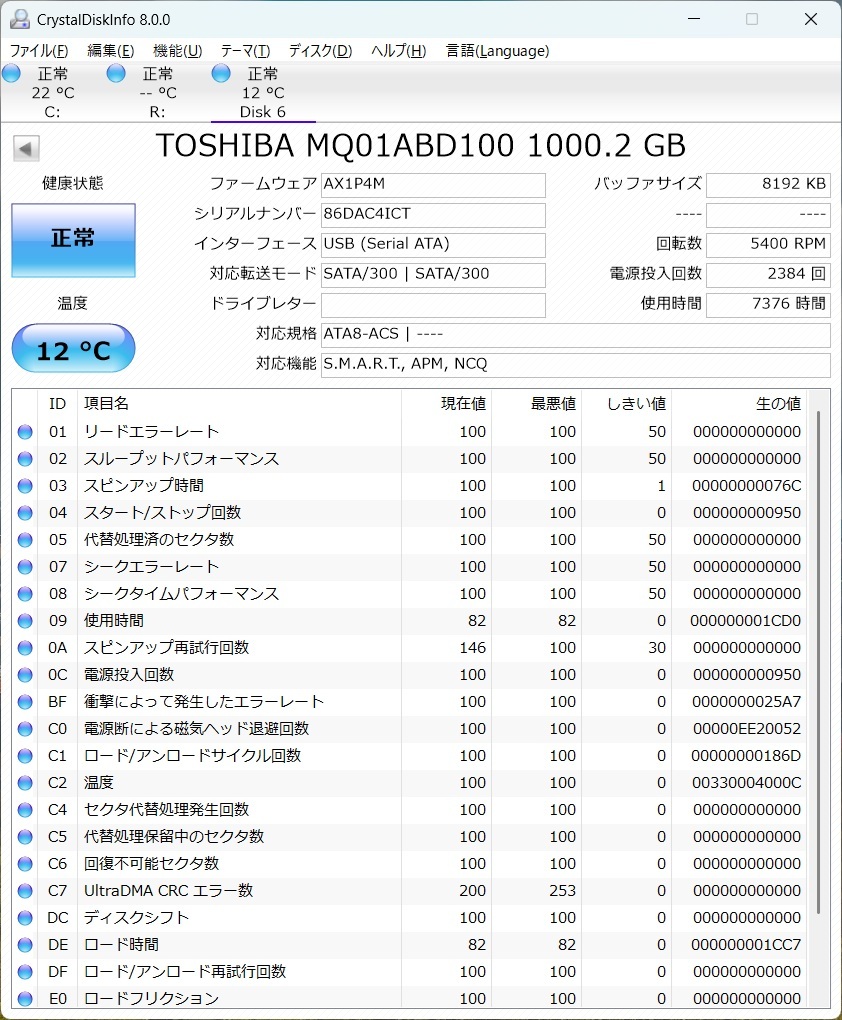
Task: Open the ヘルプ(H) menu
Action: click(398, 51)
